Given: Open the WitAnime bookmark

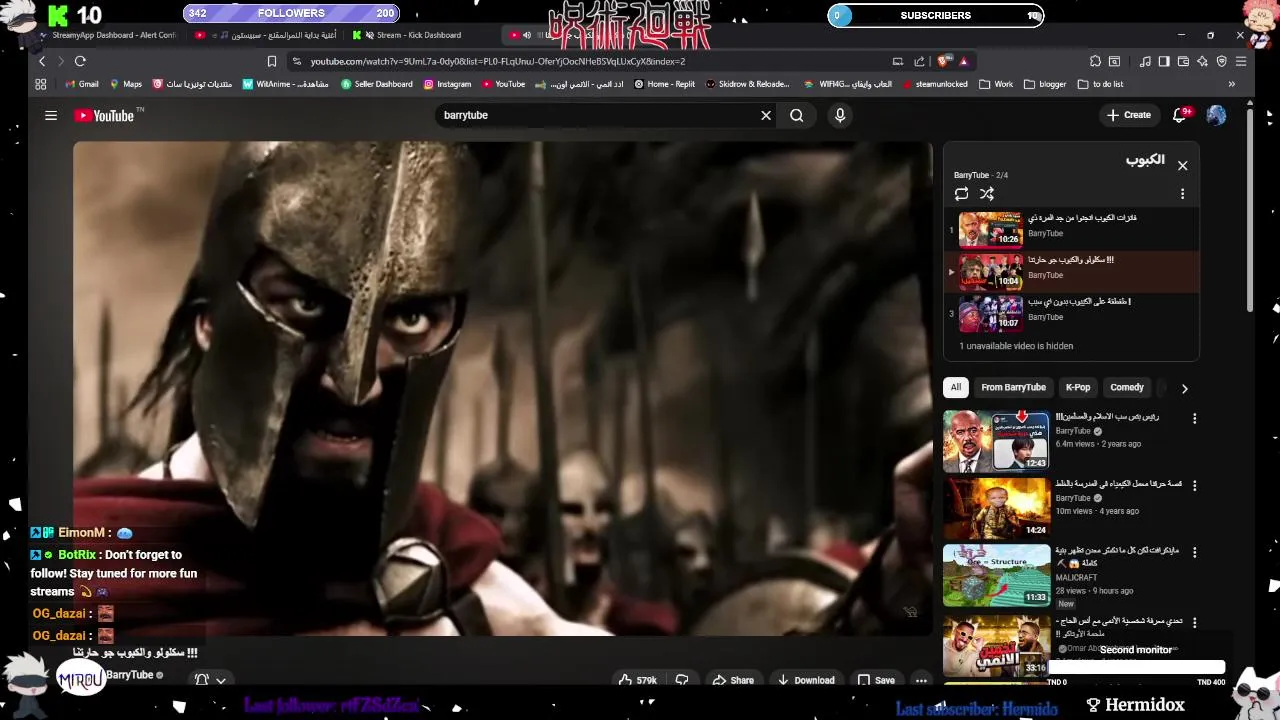Looking at the screenshot, I should point(285,84).
